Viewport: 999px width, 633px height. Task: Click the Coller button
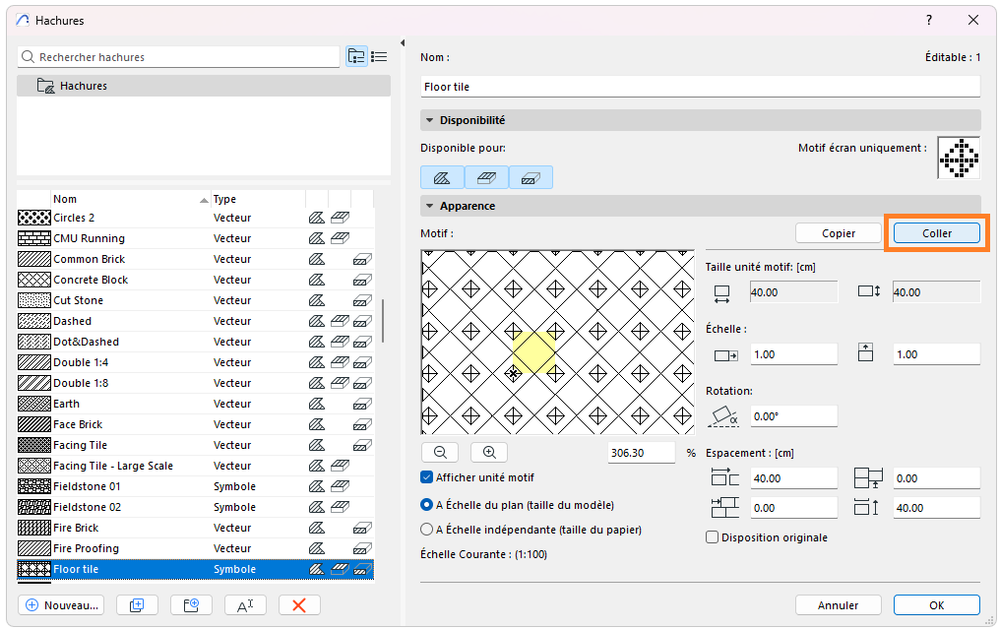(937, 234)
